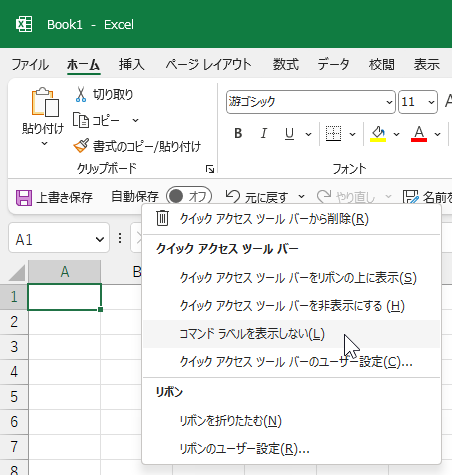Click the trash icon in the context menu
This screenshot has width=452, height=475.
(x=162, y=218)
